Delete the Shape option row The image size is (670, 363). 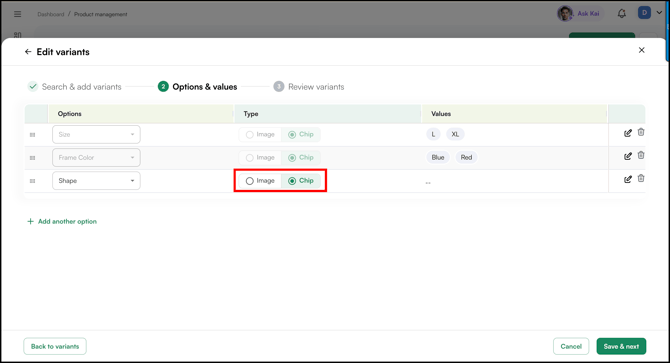[641, 179]
